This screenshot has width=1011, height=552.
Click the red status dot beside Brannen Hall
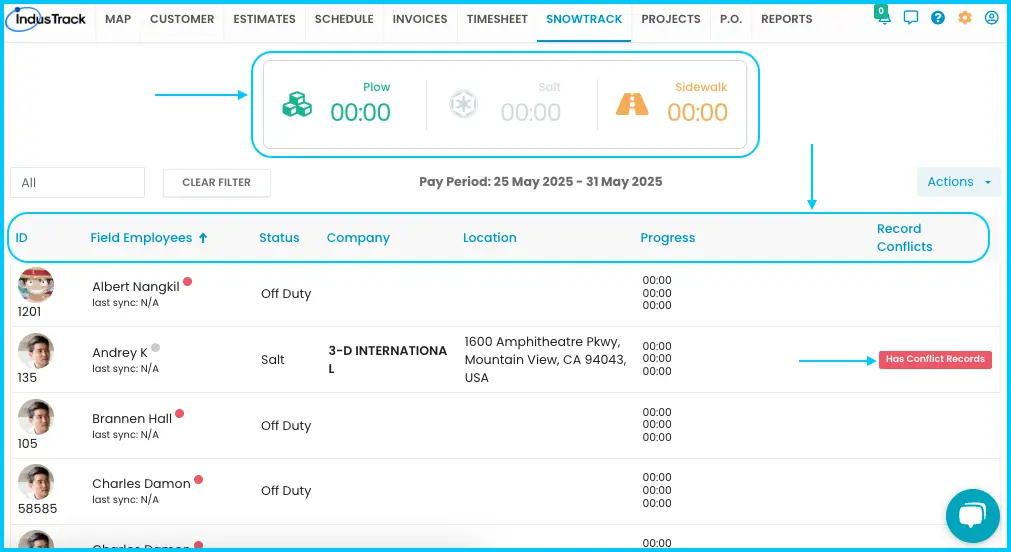[x=180, y=413]
